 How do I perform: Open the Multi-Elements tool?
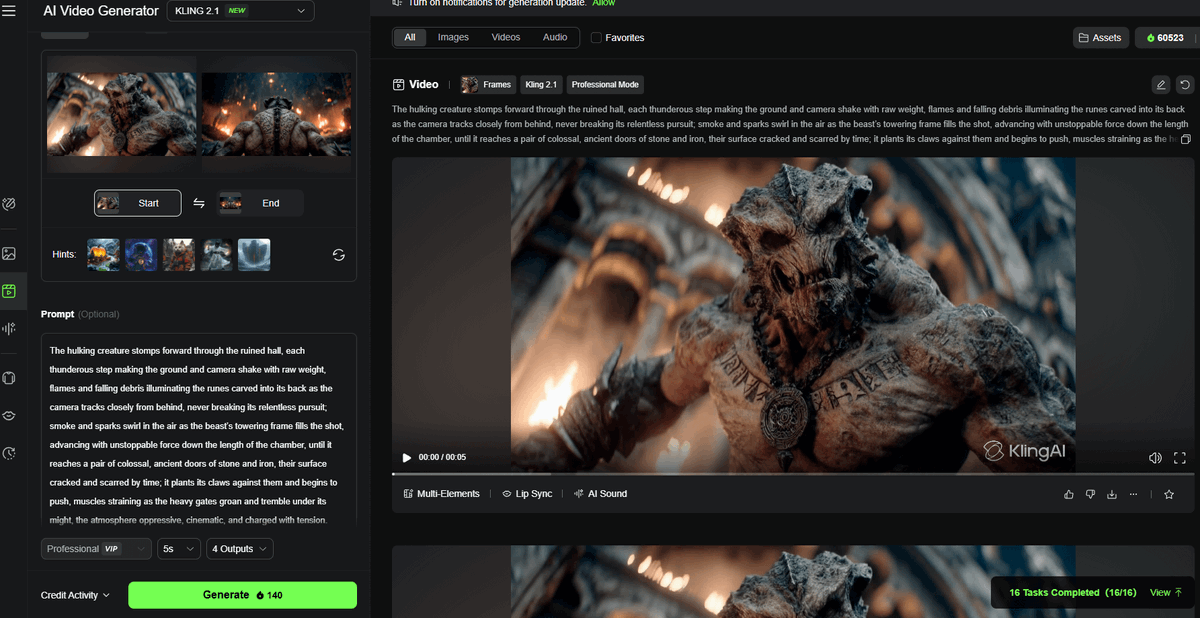point(441,494)
